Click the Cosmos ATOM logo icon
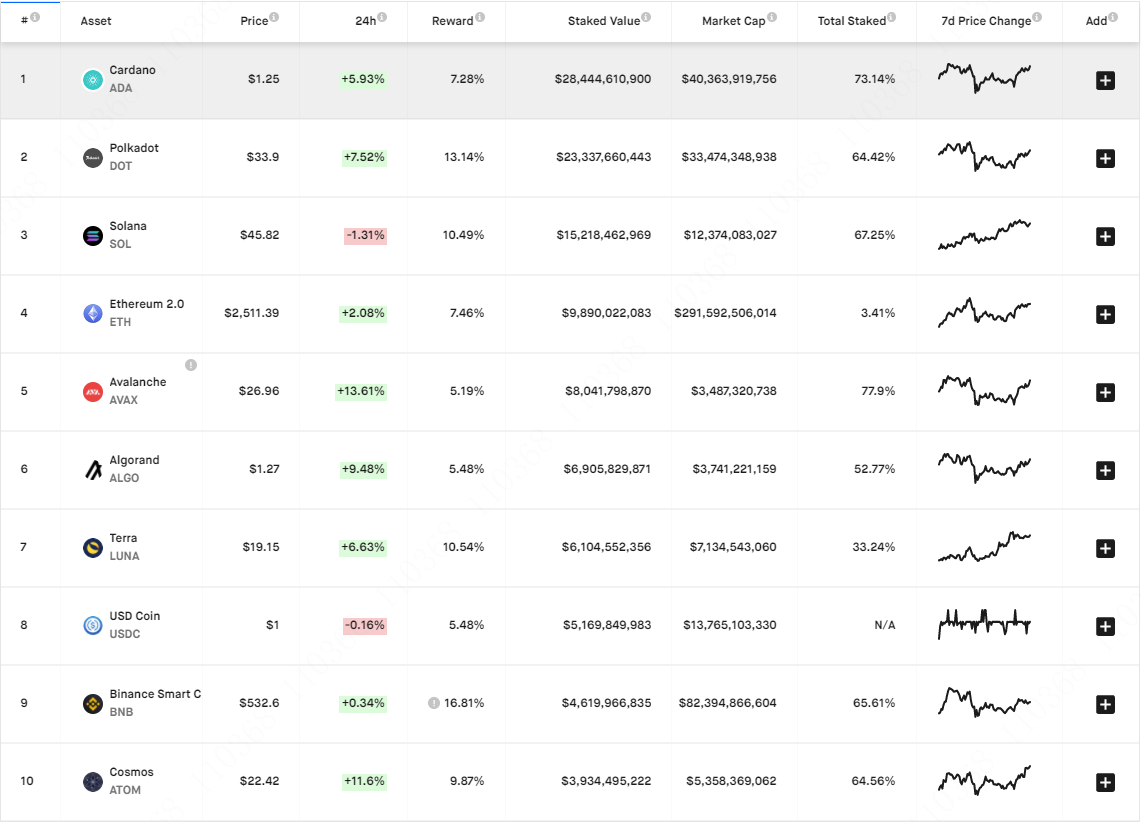The height and width of the screenshot is (822, 1141). [92, 782]
